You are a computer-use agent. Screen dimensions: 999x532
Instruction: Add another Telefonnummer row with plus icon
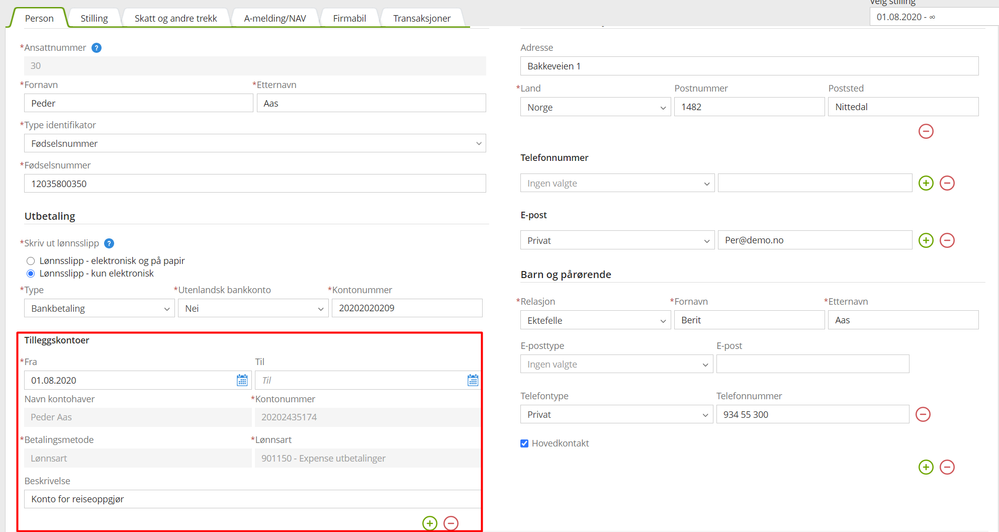point(926,183)
